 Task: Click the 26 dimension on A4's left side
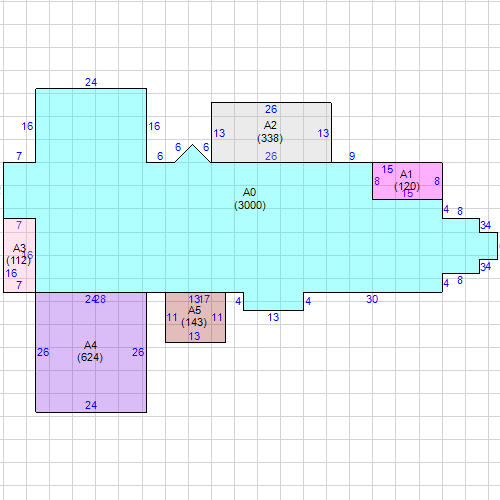[x=43, y=352]
